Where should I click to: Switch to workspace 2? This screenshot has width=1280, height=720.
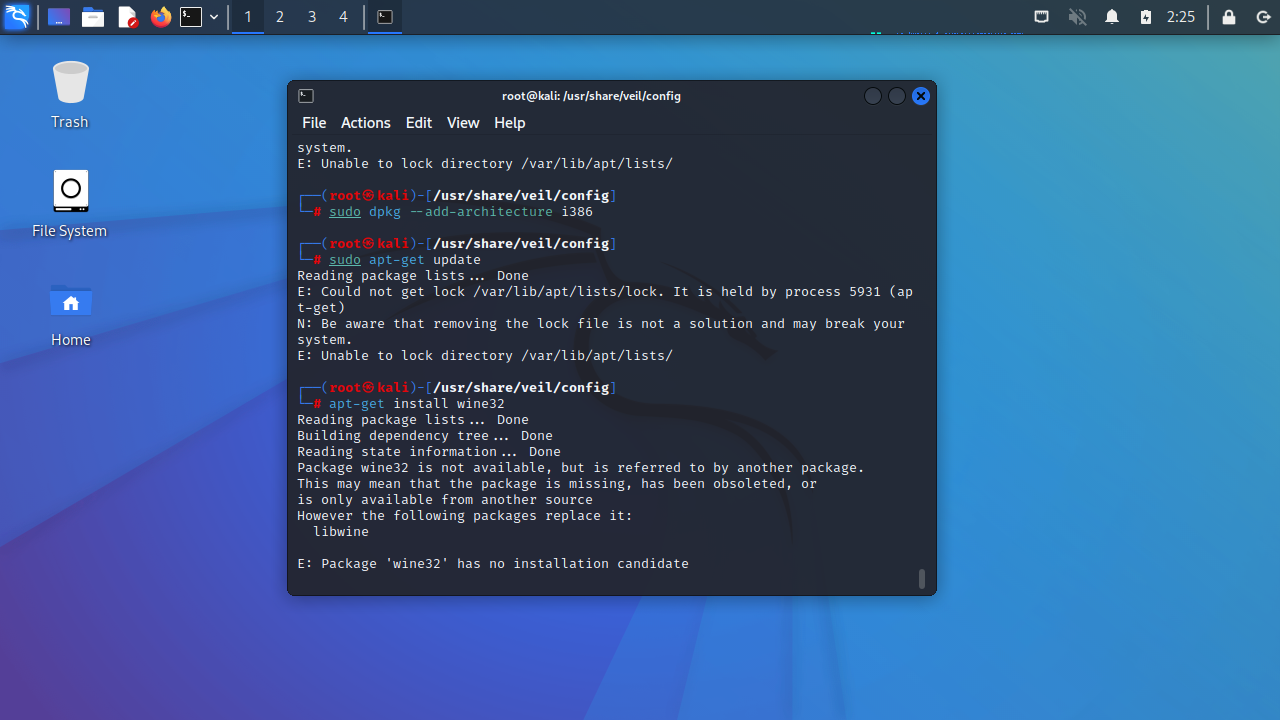[x=280, y=17]
